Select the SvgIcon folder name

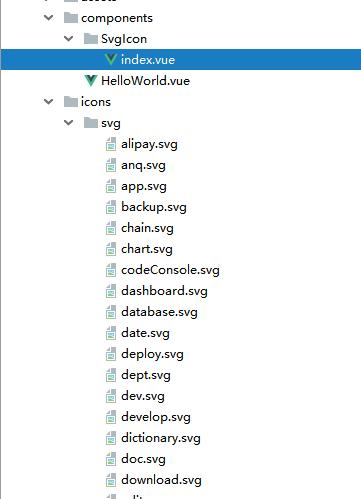pyautogui.click(x=124, y=39)
